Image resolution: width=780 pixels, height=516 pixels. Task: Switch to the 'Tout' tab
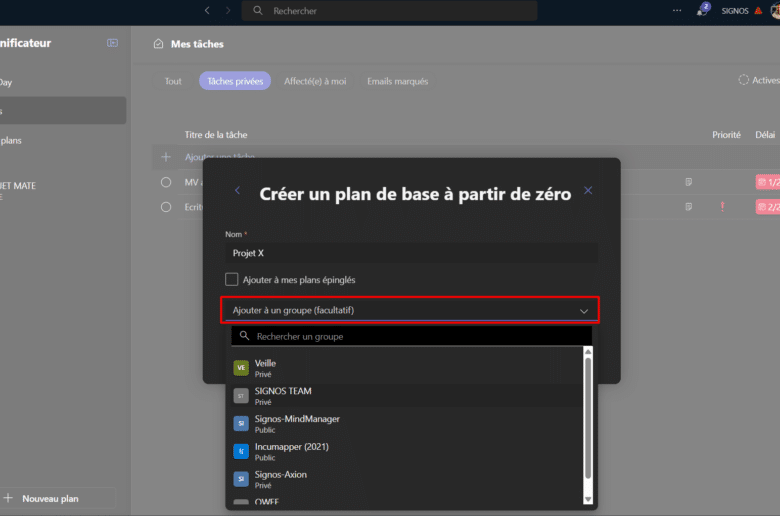(173, 81)
